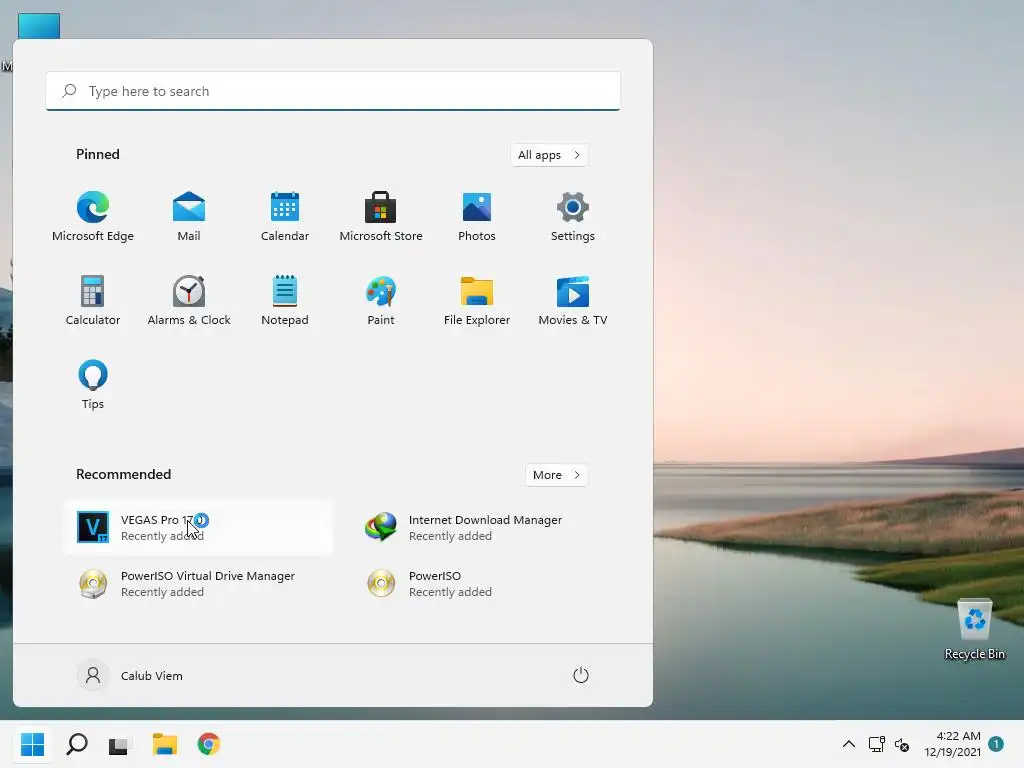Show hidden icons in system tray
The height and width of the screenshot is (768, 1024).
[848, 744]
